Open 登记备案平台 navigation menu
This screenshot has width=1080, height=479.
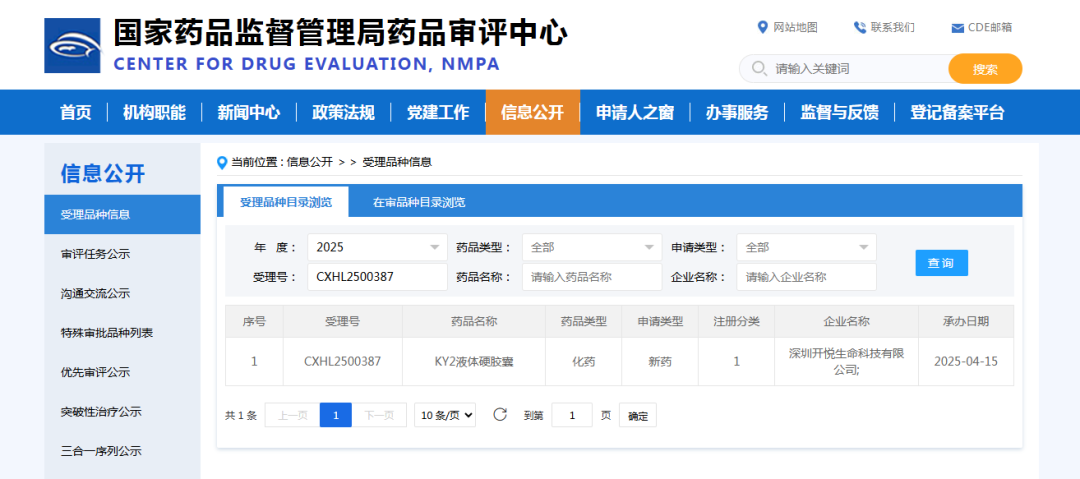[x=957, y=112]
